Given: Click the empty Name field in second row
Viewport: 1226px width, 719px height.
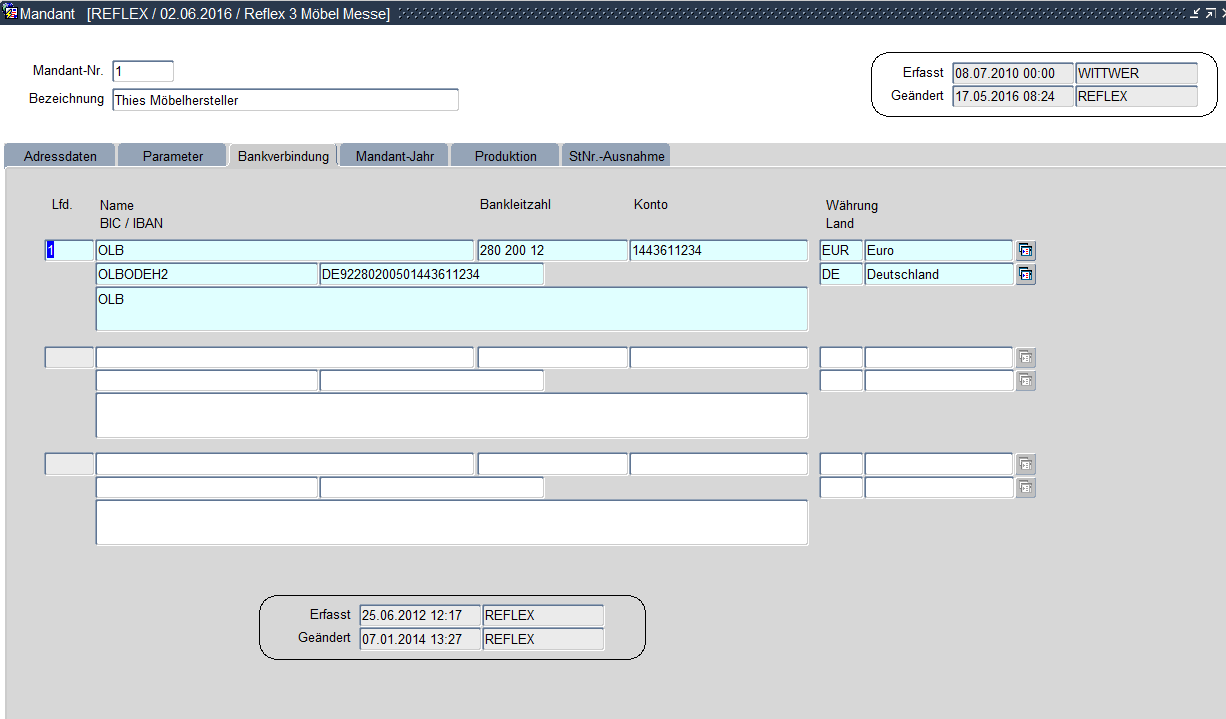Looking at the screenshot, I should pos(284,358).
